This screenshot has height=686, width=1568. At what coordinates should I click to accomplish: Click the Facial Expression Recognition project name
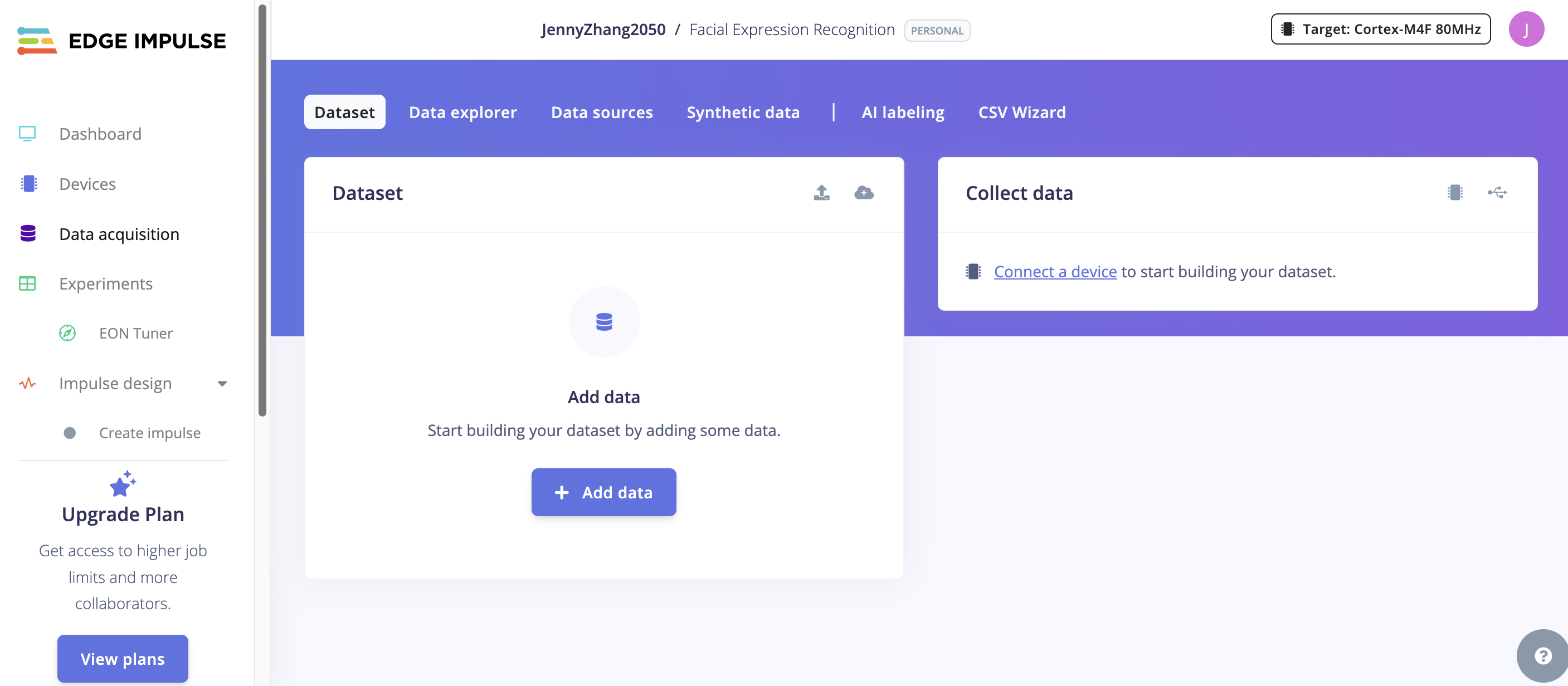pyautogui.click(x=792, y=30)
